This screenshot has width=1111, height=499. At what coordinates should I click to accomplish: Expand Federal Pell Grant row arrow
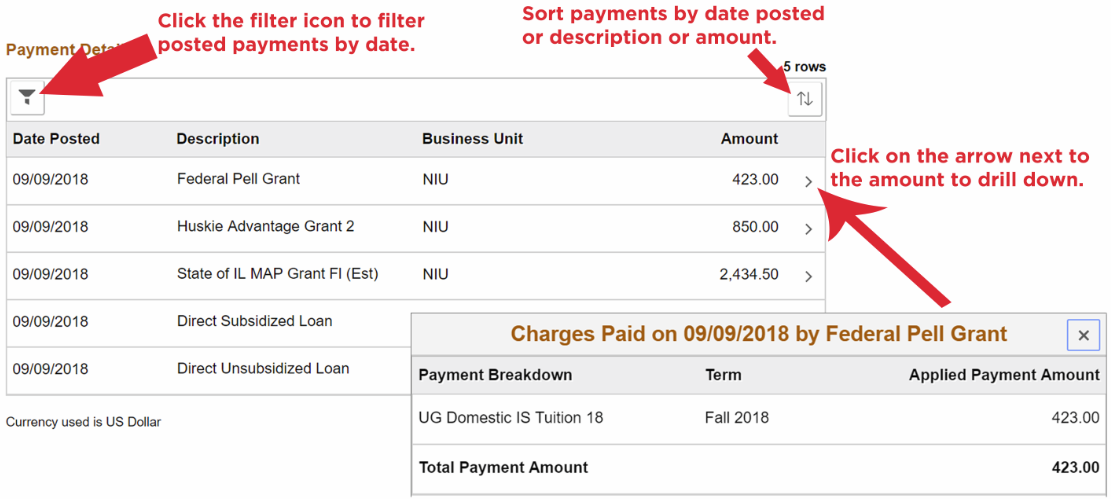809,182
